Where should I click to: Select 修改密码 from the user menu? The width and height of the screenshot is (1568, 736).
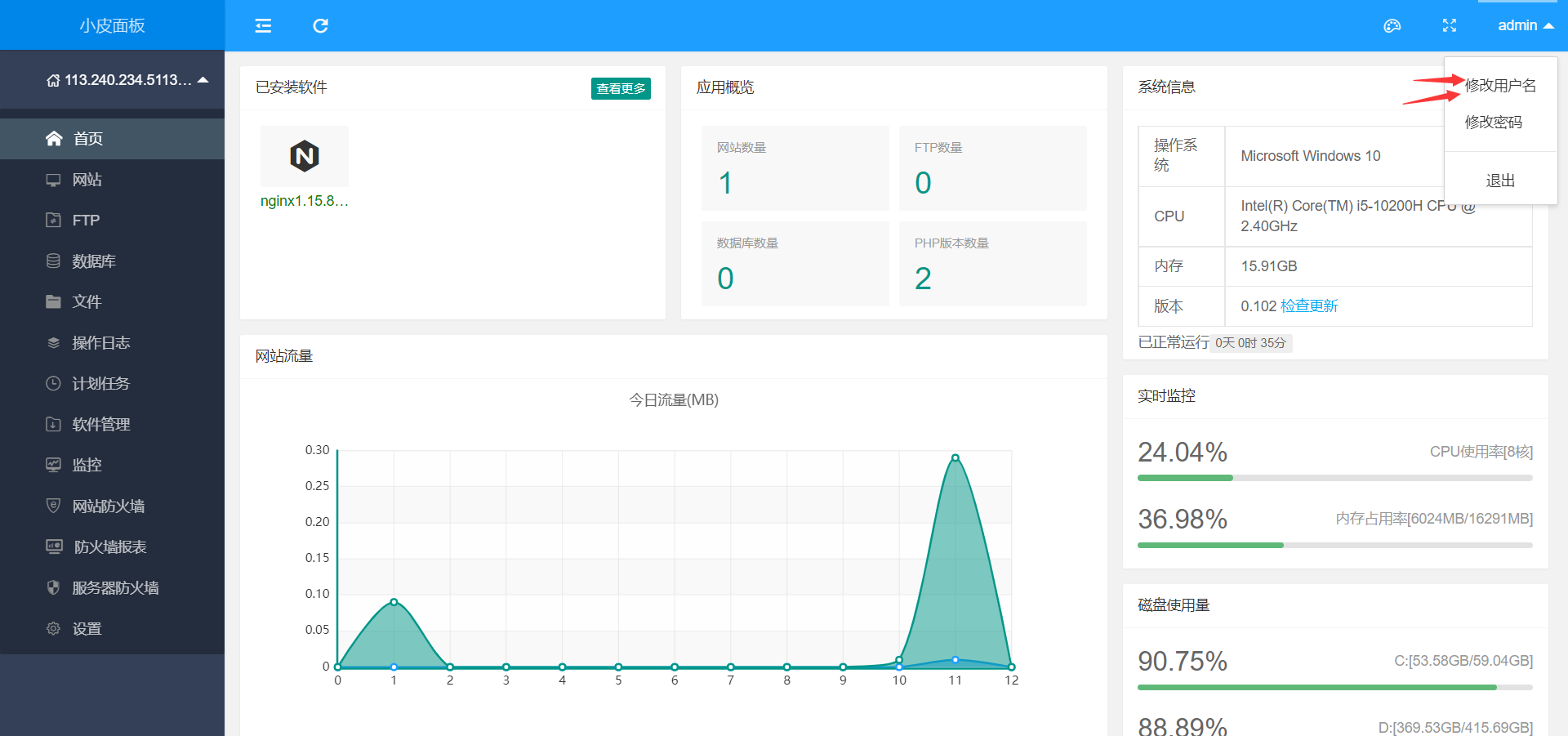point(1493,122)
